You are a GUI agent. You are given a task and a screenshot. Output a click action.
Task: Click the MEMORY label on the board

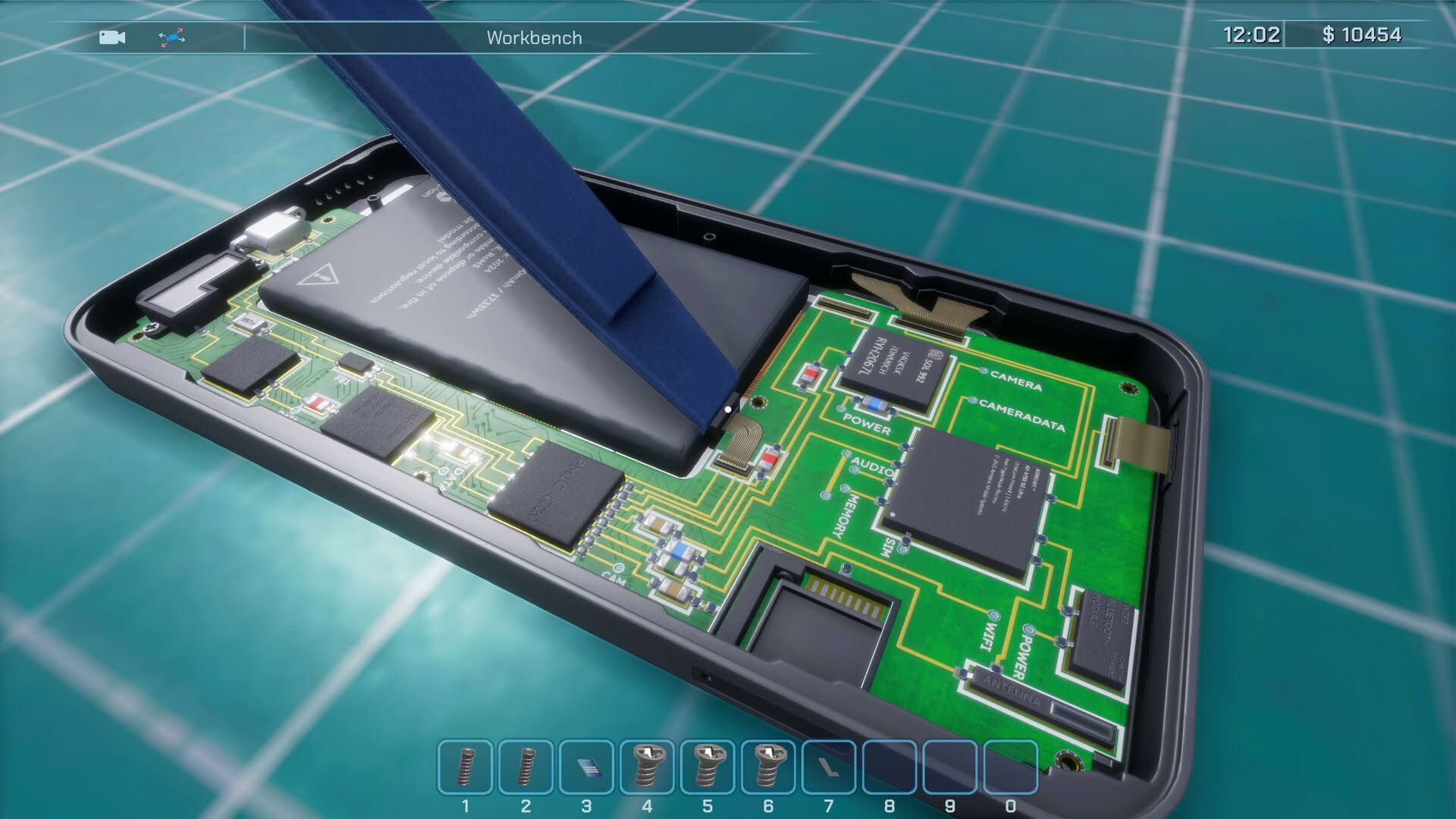click(x=848, y=517)
